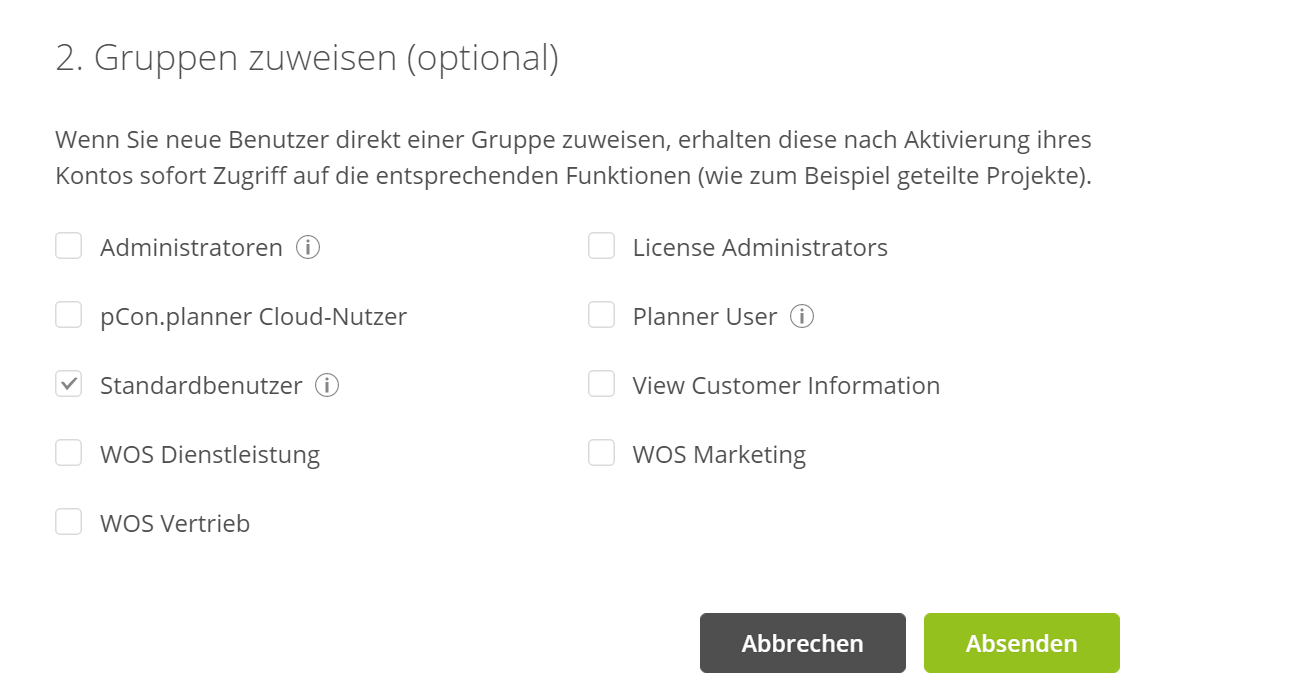This screenshot has height=689, width=1293.
Task: Submit with the green Absenden button
Action: coord(1022,643)
